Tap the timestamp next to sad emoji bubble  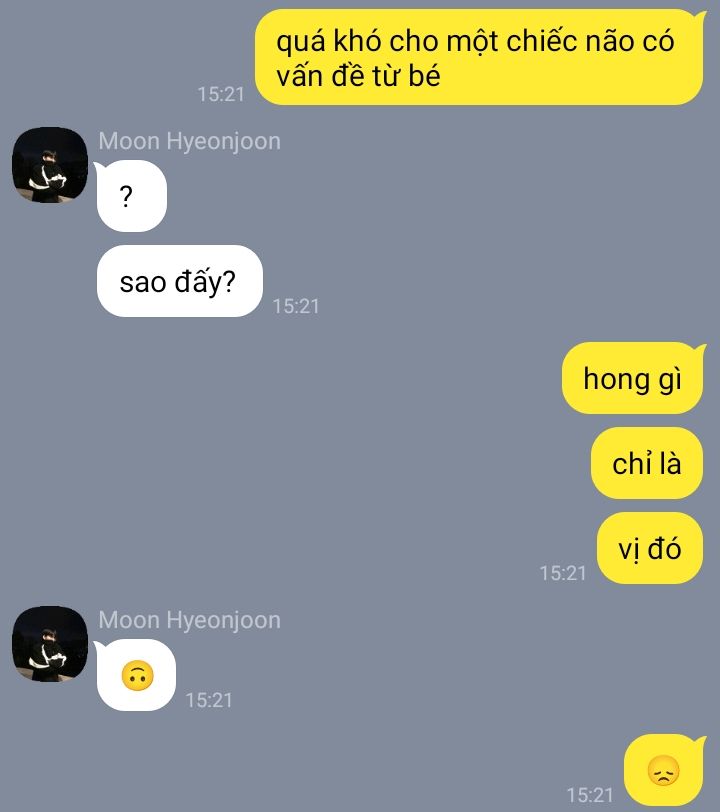(590, 795)
